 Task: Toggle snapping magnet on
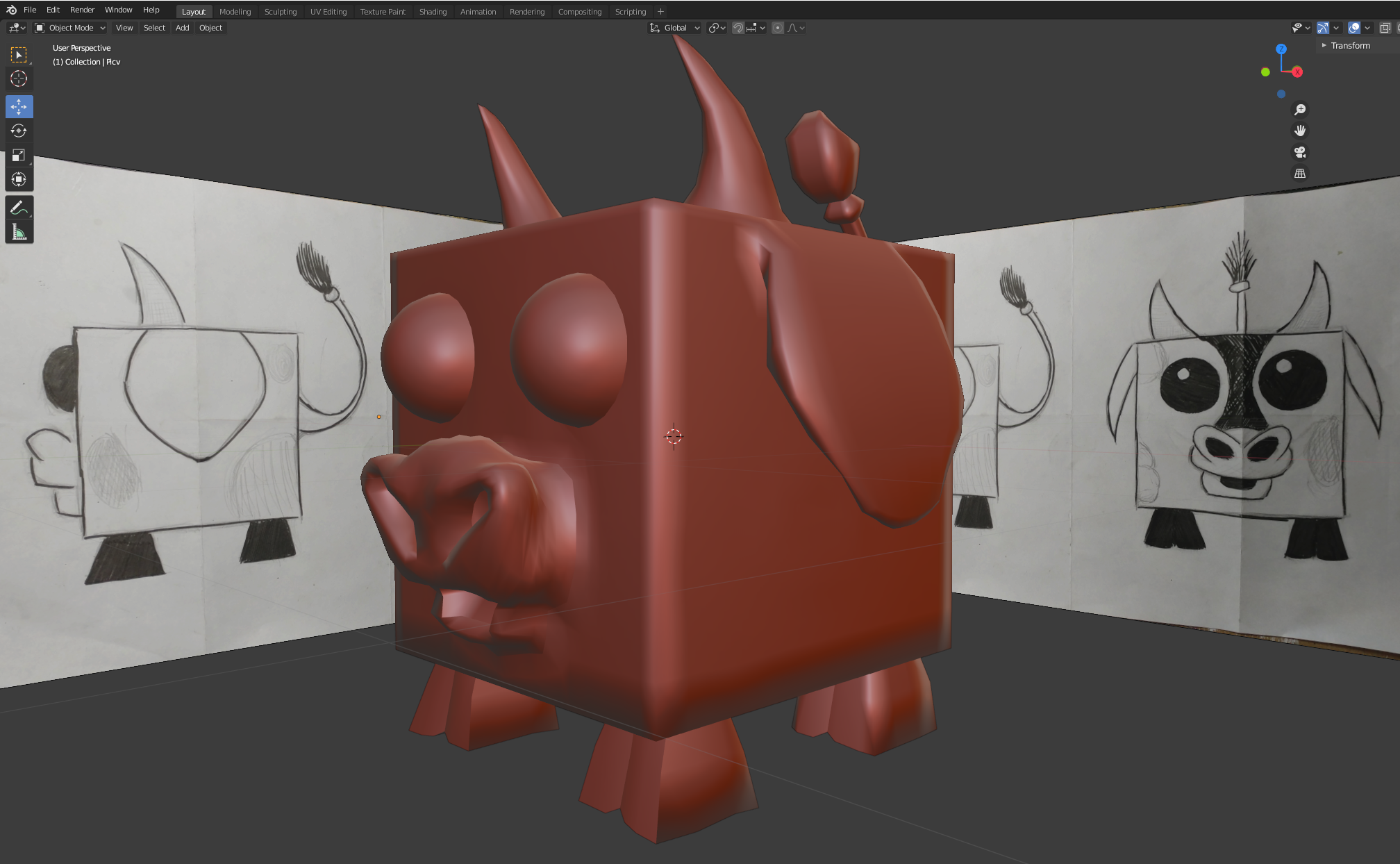tap(738, 28)
